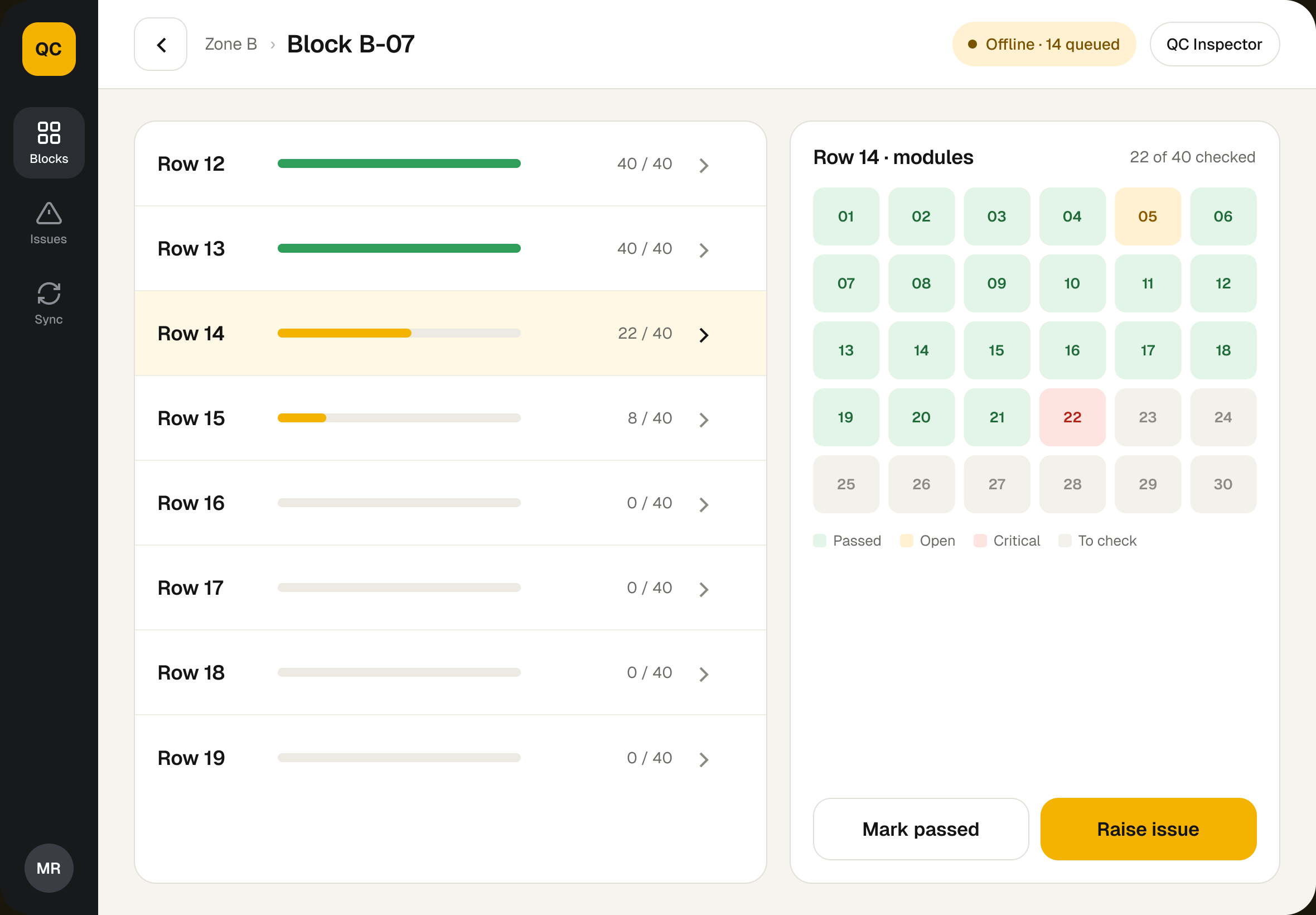Image resolution: width=1316 pixels, height=915 pixels.
Task: Expand Row 12 chevron
Action: point(704,165)
